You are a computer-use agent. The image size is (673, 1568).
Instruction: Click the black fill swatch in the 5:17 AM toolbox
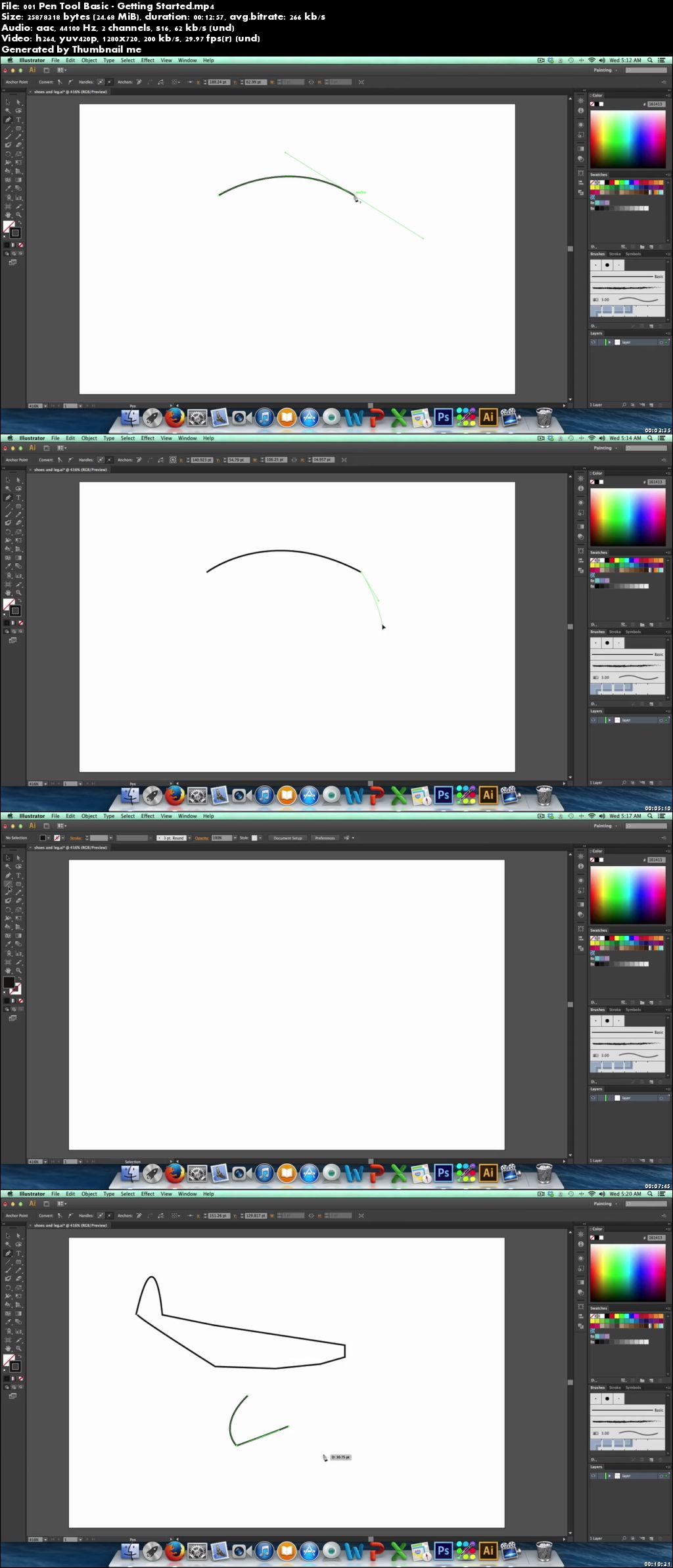9,982
